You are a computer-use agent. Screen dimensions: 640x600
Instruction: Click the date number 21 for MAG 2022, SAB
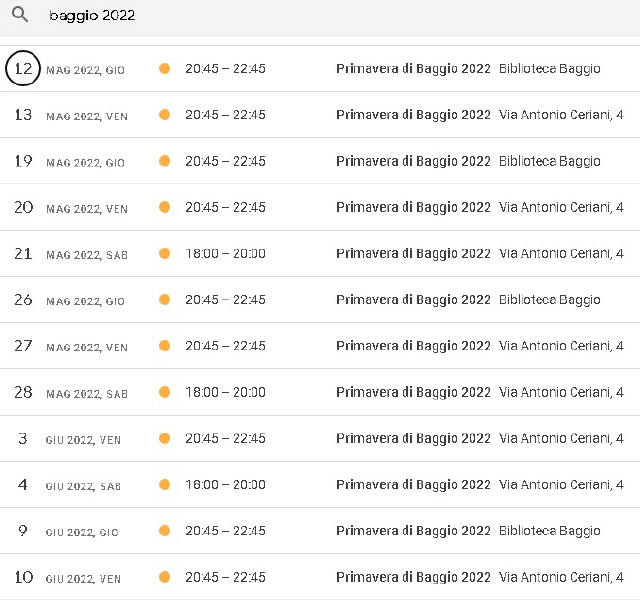23,253
